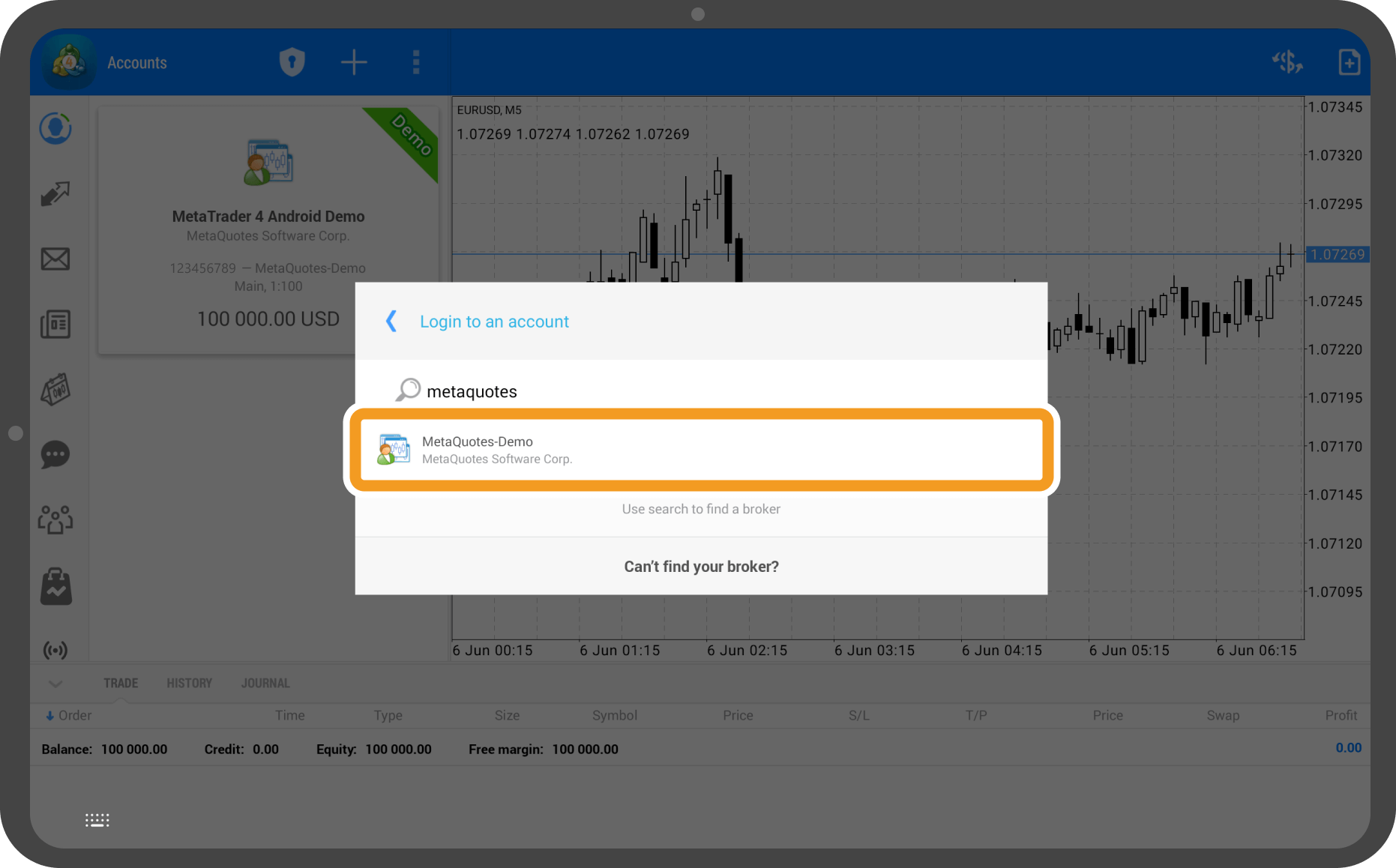
Task: Click Can't find your broker?
Action: pos(702,567)
